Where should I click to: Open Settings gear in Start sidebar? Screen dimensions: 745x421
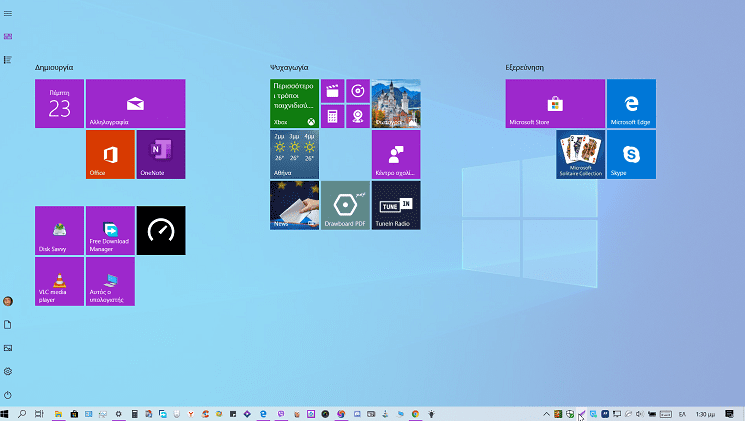8,372
